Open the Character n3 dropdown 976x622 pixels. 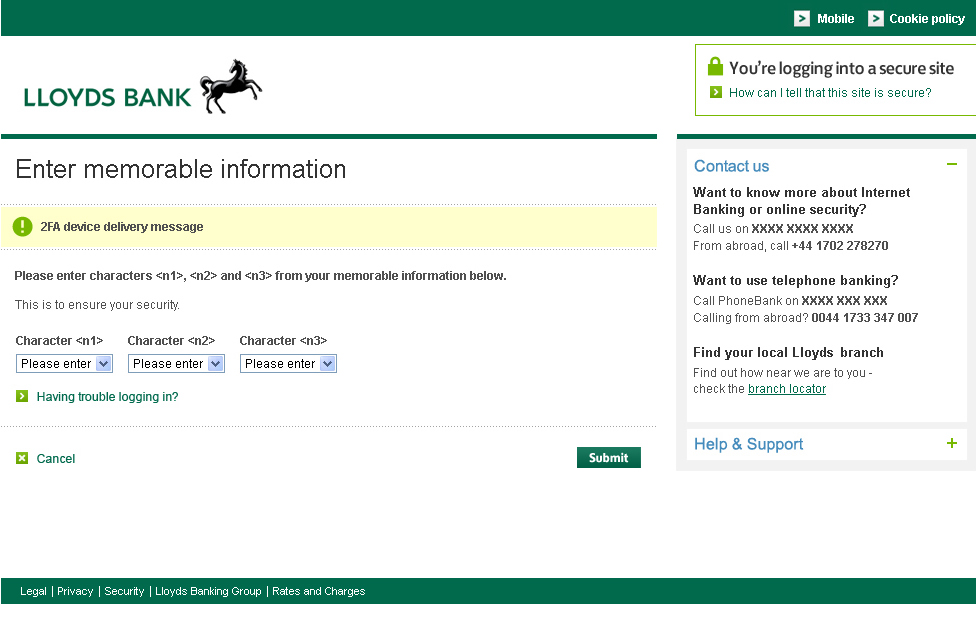coord(288,364)
